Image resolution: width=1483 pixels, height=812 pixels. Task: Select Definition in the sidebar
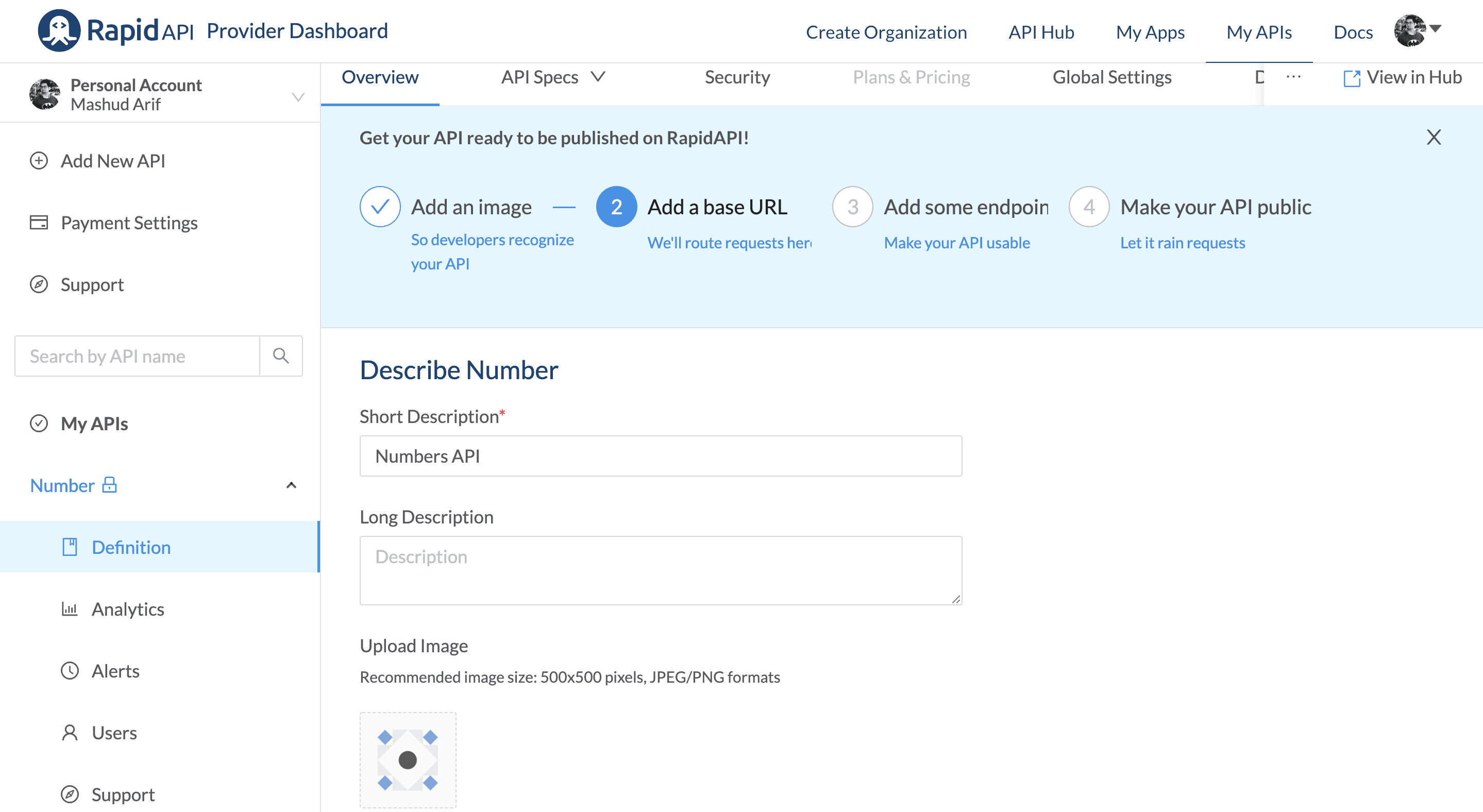tap(131, 547)
